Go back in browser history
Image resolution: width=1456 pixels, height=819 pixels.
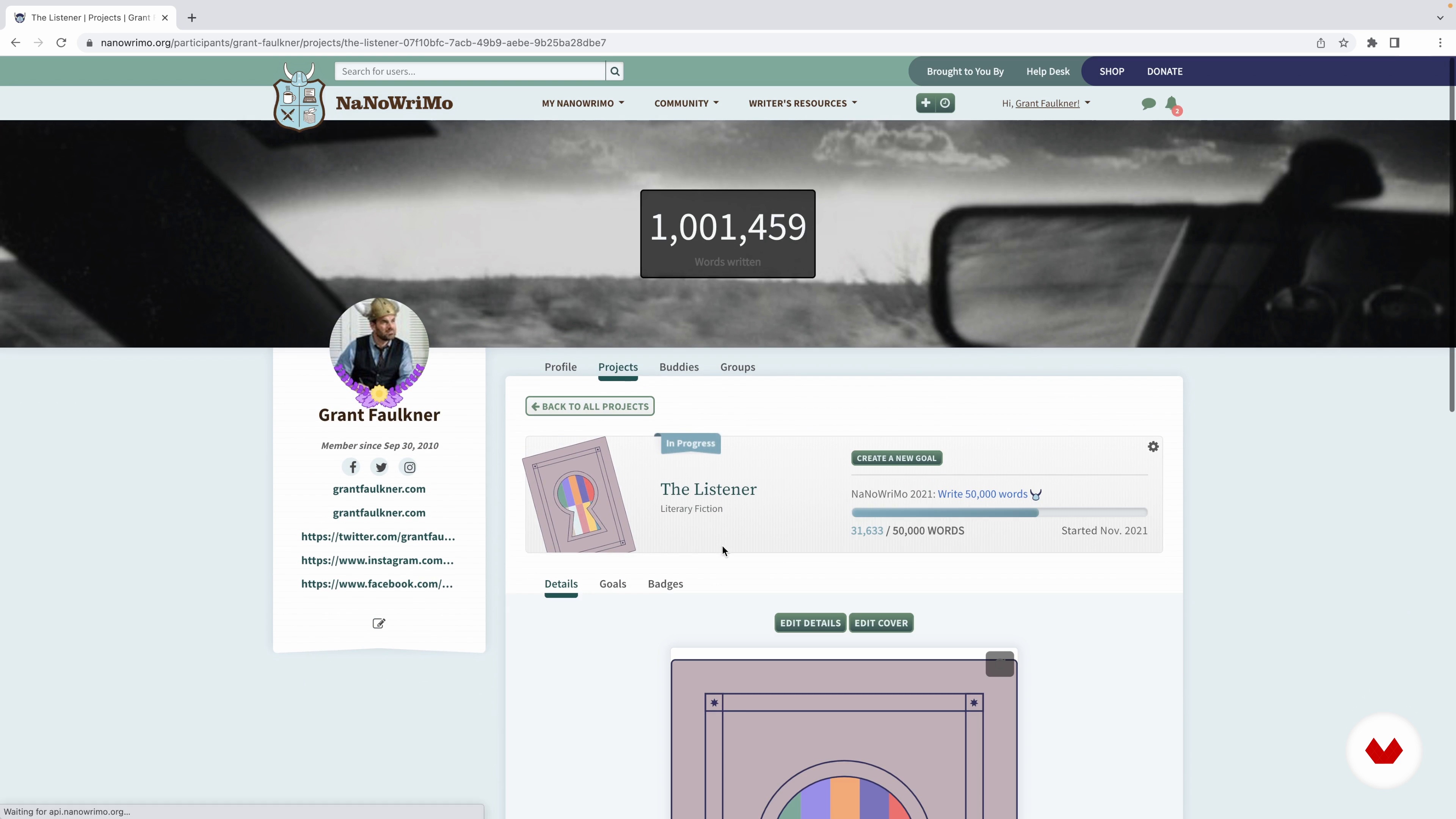click(x=15, y=43)
